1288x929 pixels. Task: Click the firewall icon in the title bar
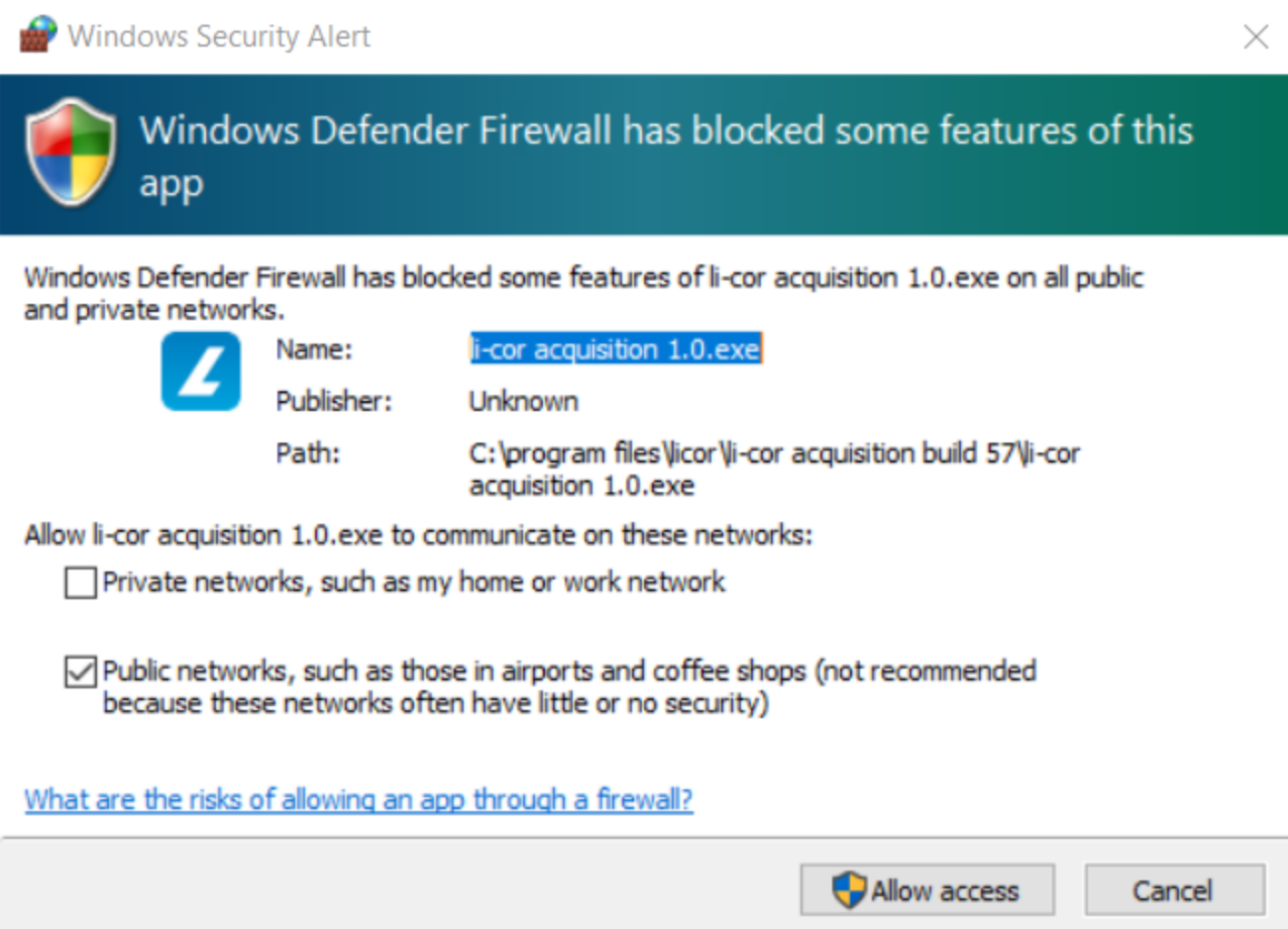(x=39, y=36)
